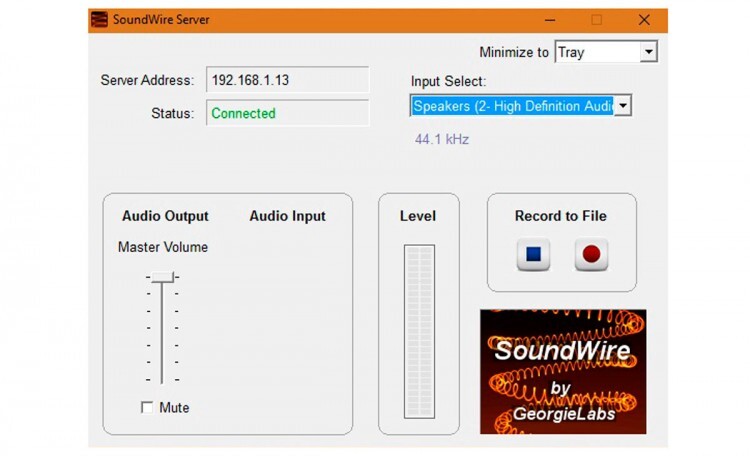Expand the Minimize to dropdown arrow
Image resolution: width=750 pixels, height=456 pixels.
tap(648, 52)
